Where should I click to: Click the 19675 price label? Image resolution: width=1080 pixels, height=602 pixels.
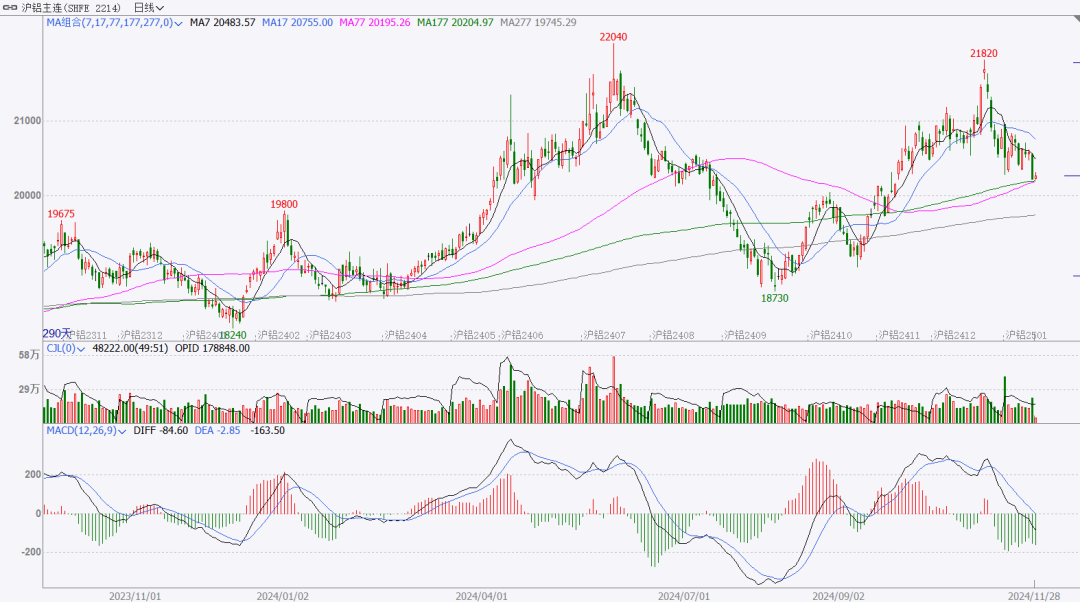pyautogui.click(x=61, y=214)
